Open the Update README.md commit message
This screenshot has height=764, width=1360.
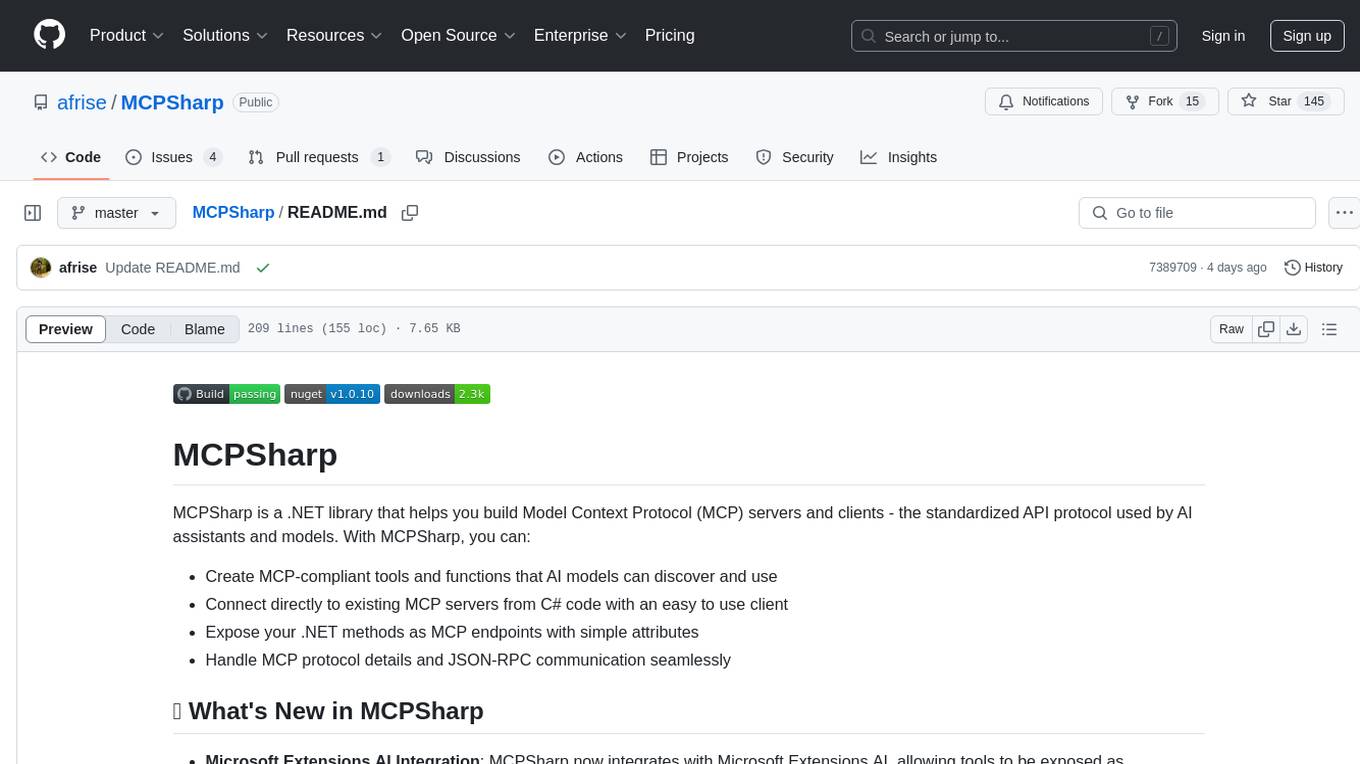[172, 268]
